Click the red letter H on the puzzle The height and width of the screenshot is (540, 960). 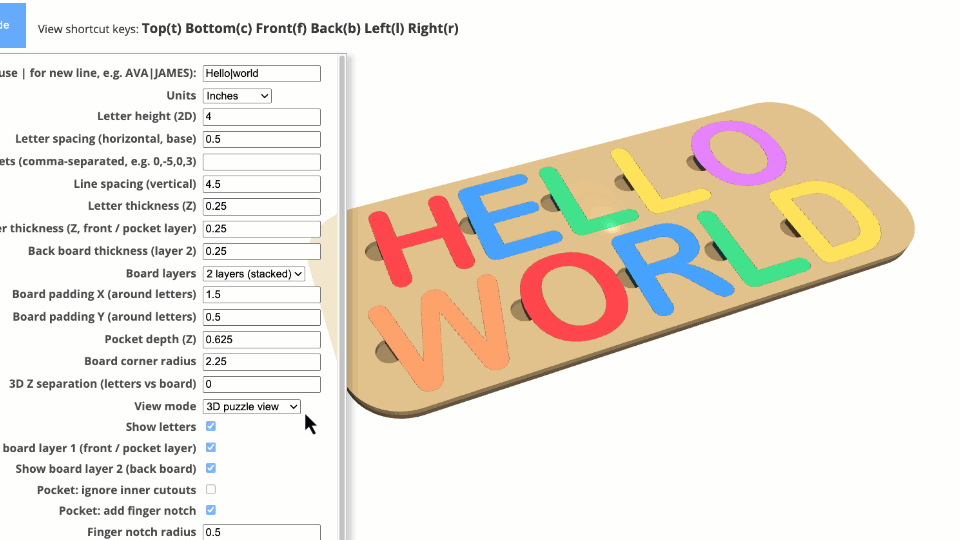(x=420, y=239)
